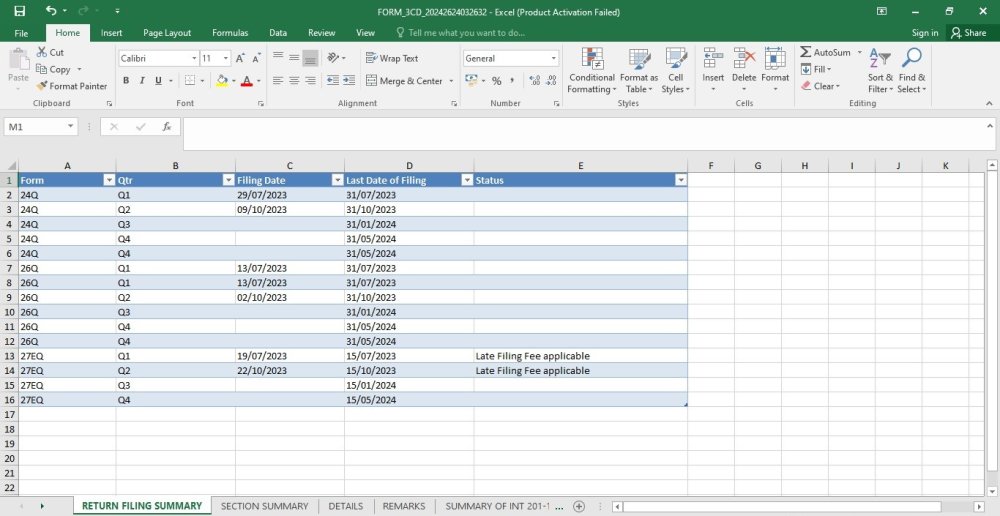Click the Increase Font Size icon
This screenshot has height=516, width=1000.
[x=240, y=58]
